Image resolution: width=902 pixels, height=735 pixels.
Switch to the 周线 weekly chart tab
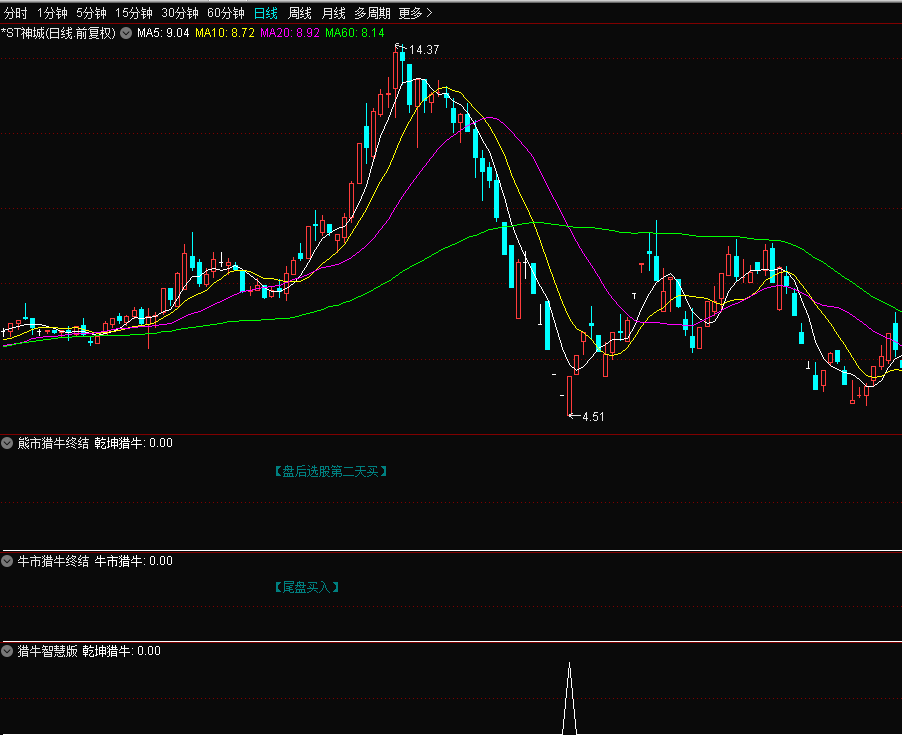[300, 13]
